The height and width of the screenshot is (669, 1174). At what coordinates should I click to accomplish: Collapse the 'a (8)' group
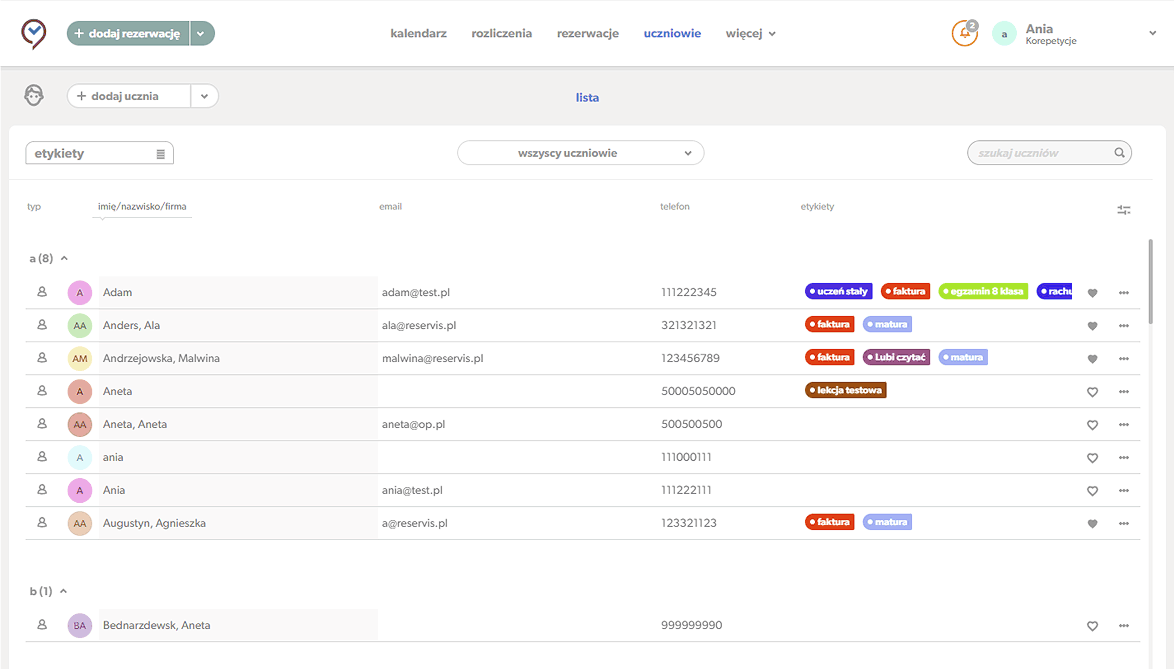click(x=64, y=258)
